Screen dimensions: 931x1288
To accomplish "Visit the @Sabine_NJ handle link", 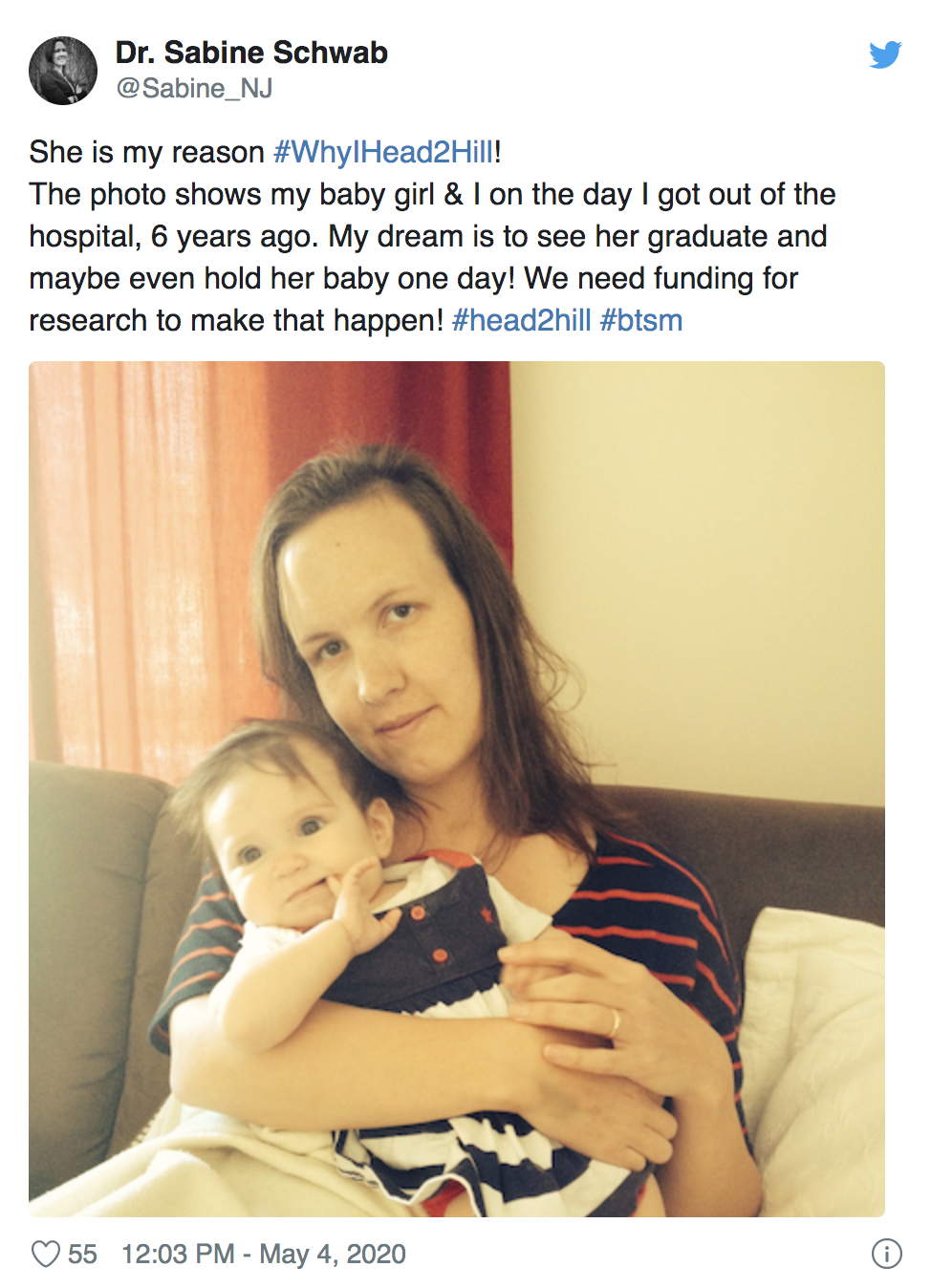I will 194,89.
